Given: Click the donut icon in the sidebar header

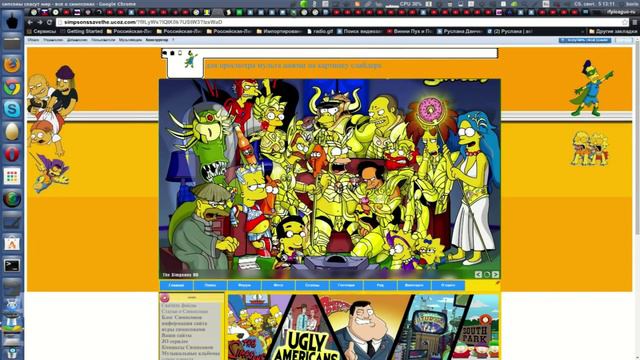Looking at the screenshot, I should pyautogui.click(x=164, y=298).
